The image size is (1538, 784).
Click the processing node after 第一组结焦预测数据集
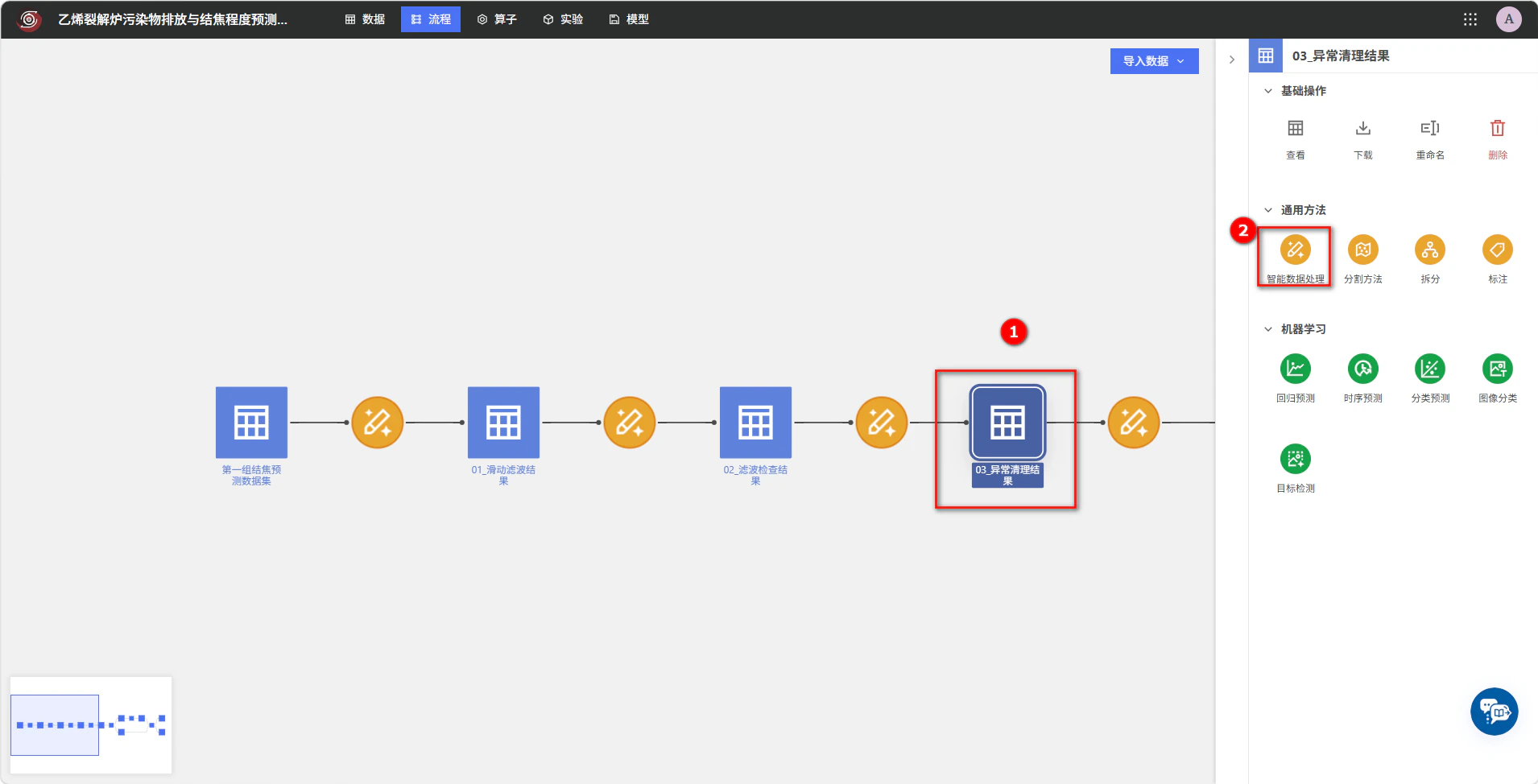[378, 423]
